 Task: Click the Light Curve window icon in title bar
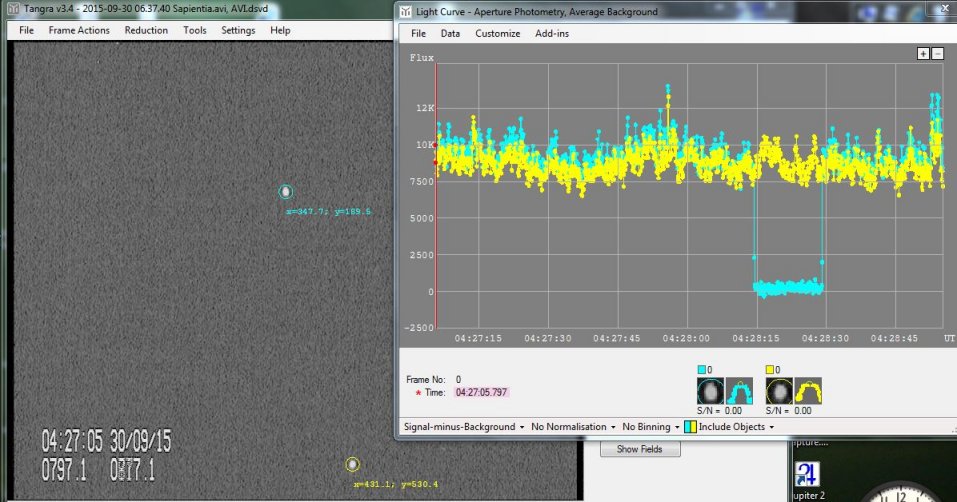pos(406,12)
